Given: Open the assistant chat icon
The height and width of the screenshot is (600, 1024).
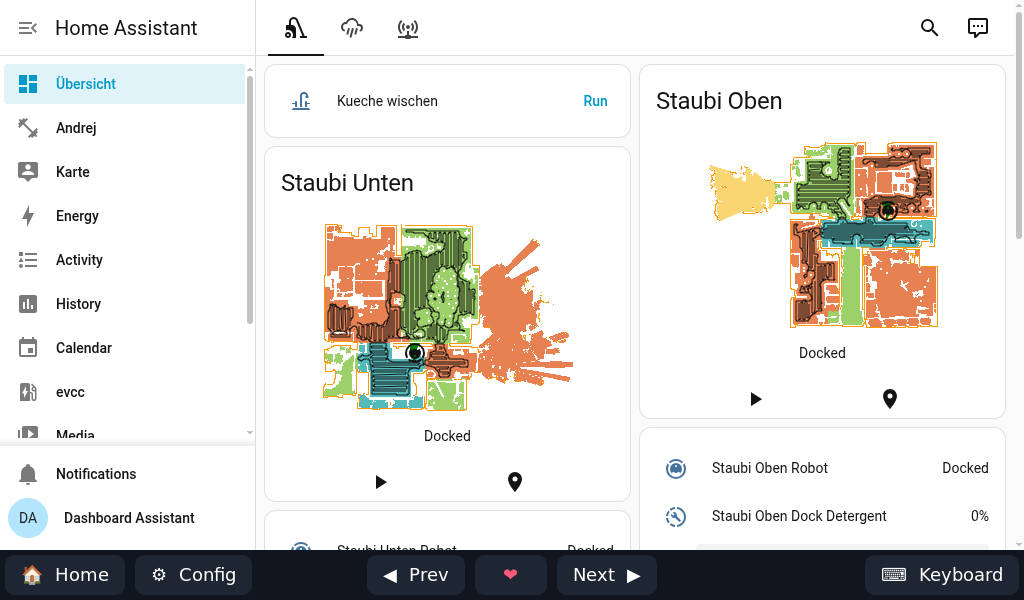Looking at the screenshot, I should pos(978,27).
